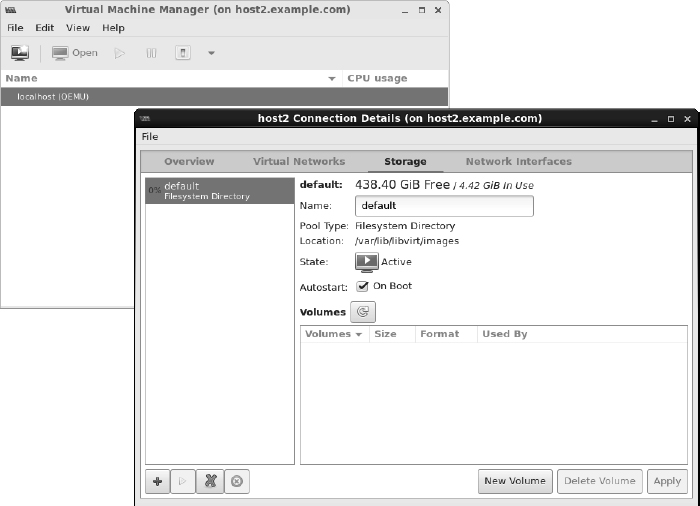Click the Delete Volume button
Image resolution: width=700 pixels, height=506 pixels.
(x=600, y=481)
